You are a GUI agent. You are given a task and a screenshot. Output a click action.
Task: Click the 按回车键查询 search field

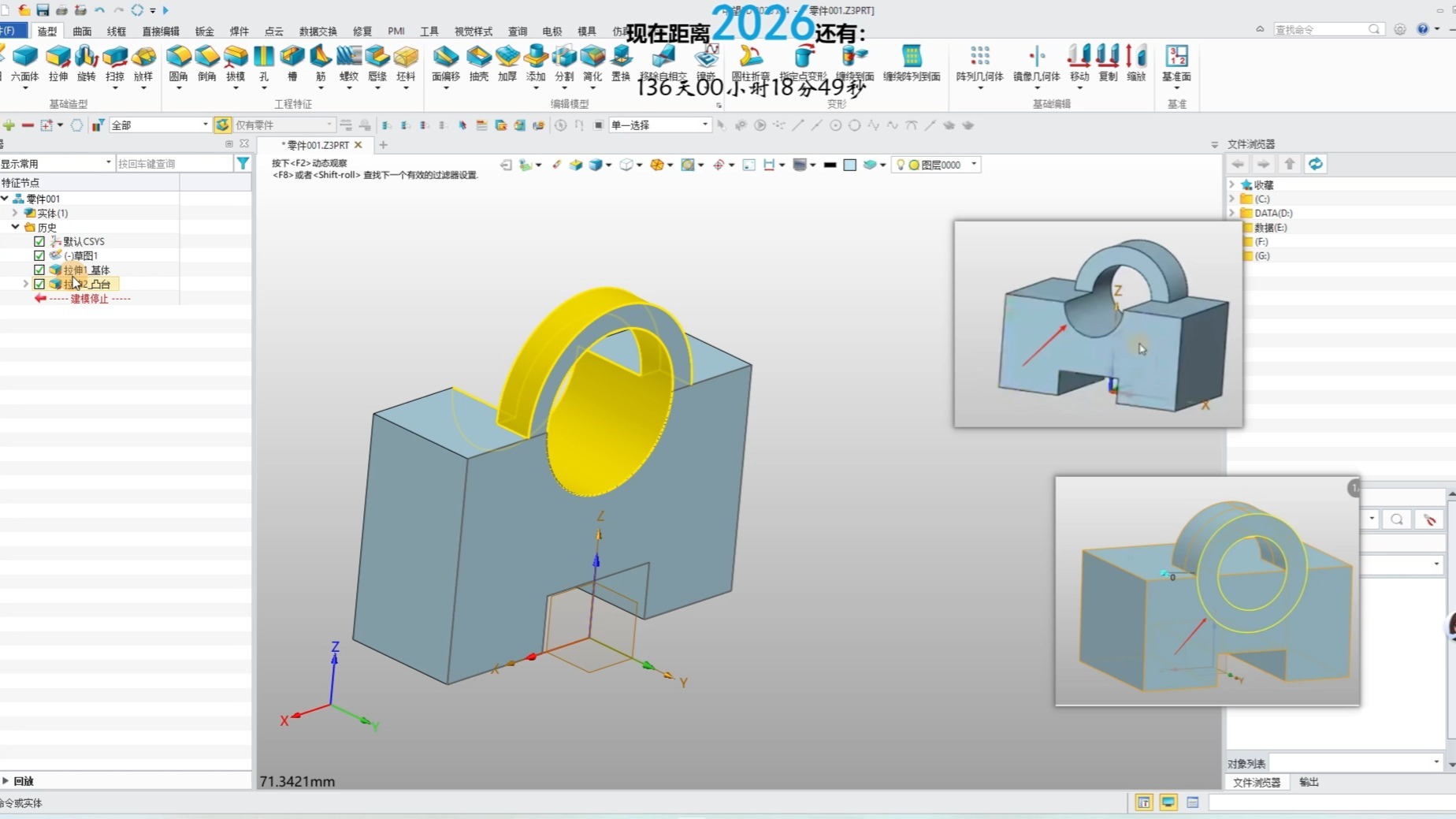(174, 163)
